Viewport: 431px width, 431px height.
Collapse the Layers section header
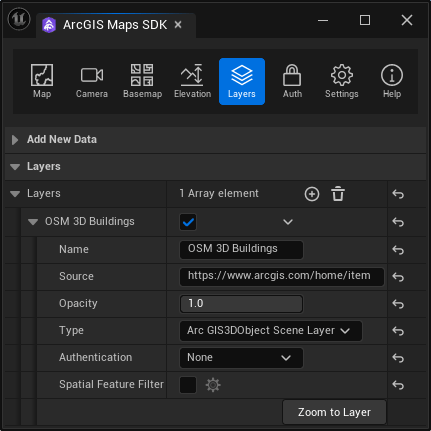[x=15, y=167]
